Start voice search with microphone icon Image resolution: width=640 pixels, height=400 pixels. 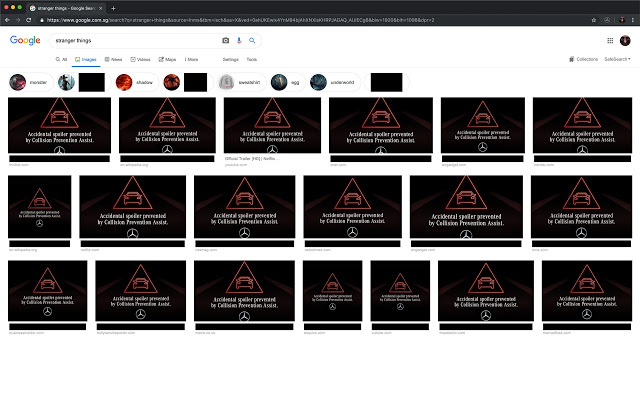(x=239, y=40)
